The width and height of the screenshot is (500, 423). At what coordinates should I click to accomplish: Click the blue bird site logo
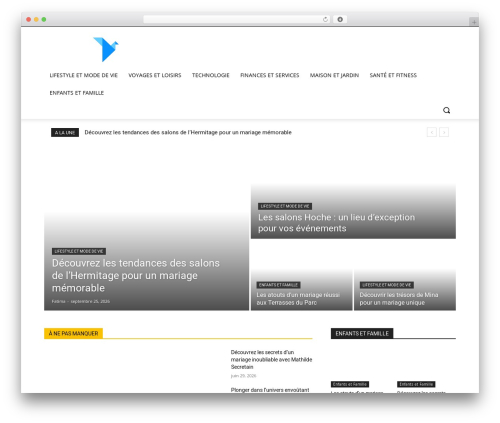tap(106, 49)
